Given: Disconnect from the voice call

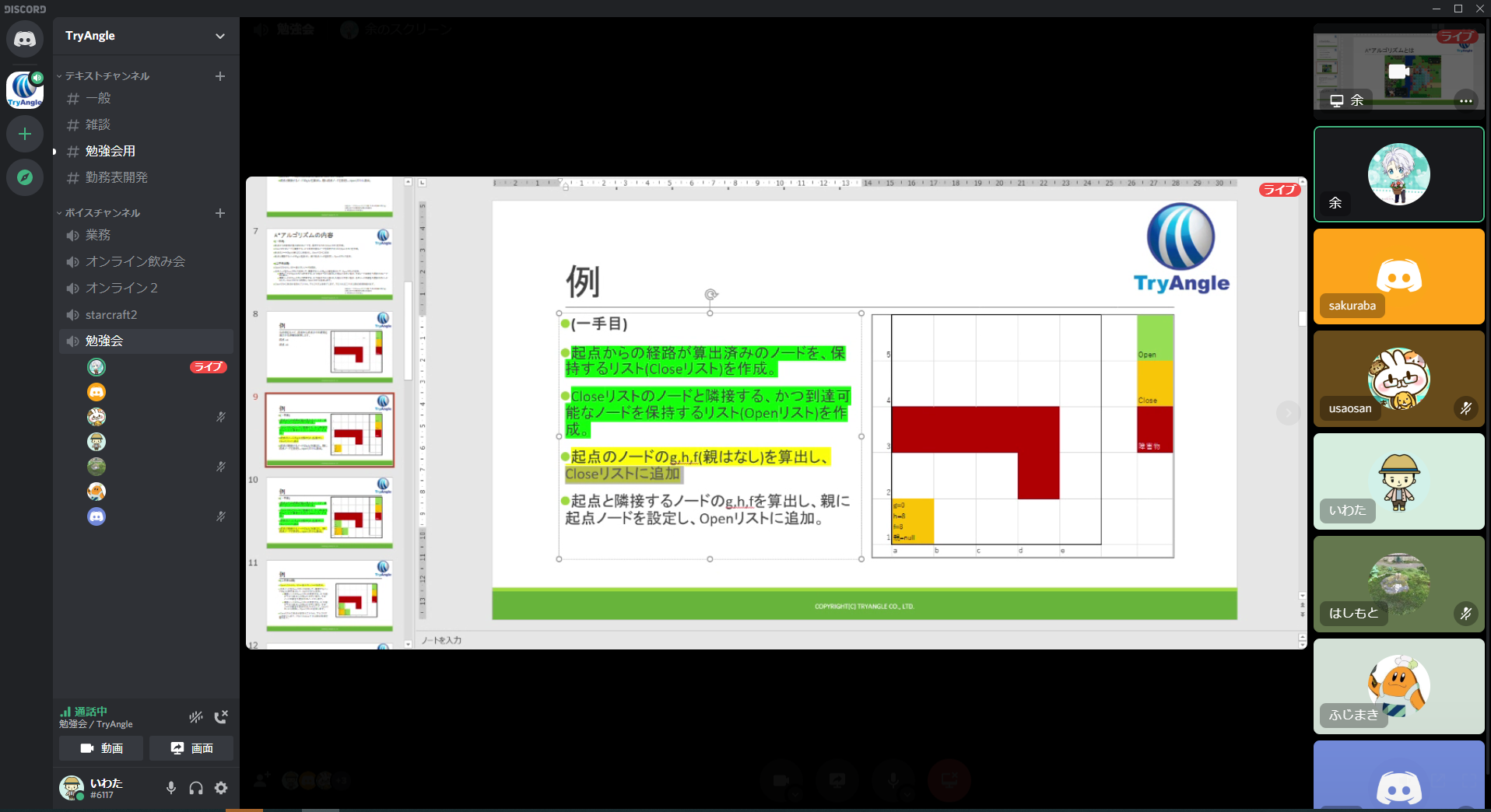Looking at the screenshot, I should (x=221, y=716).
